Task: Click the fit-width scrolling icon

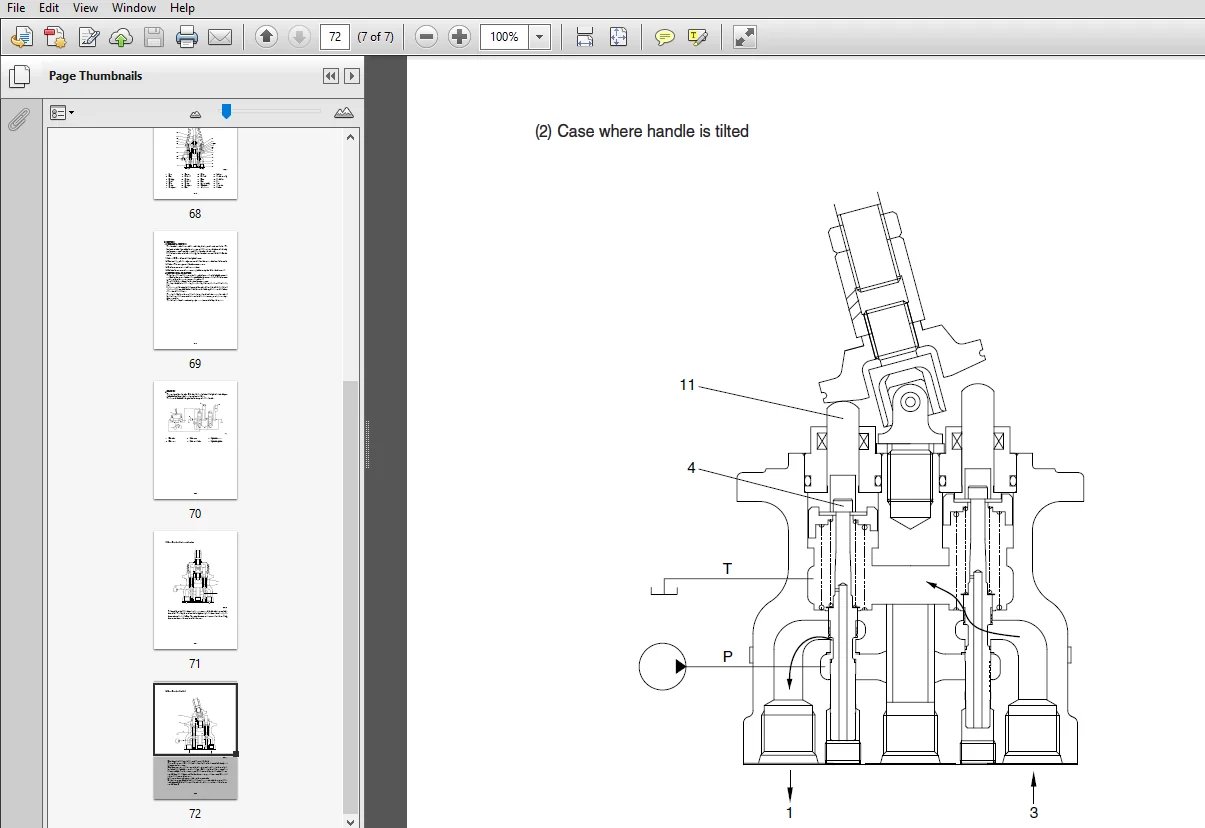Action: click(x=585, y=37)
